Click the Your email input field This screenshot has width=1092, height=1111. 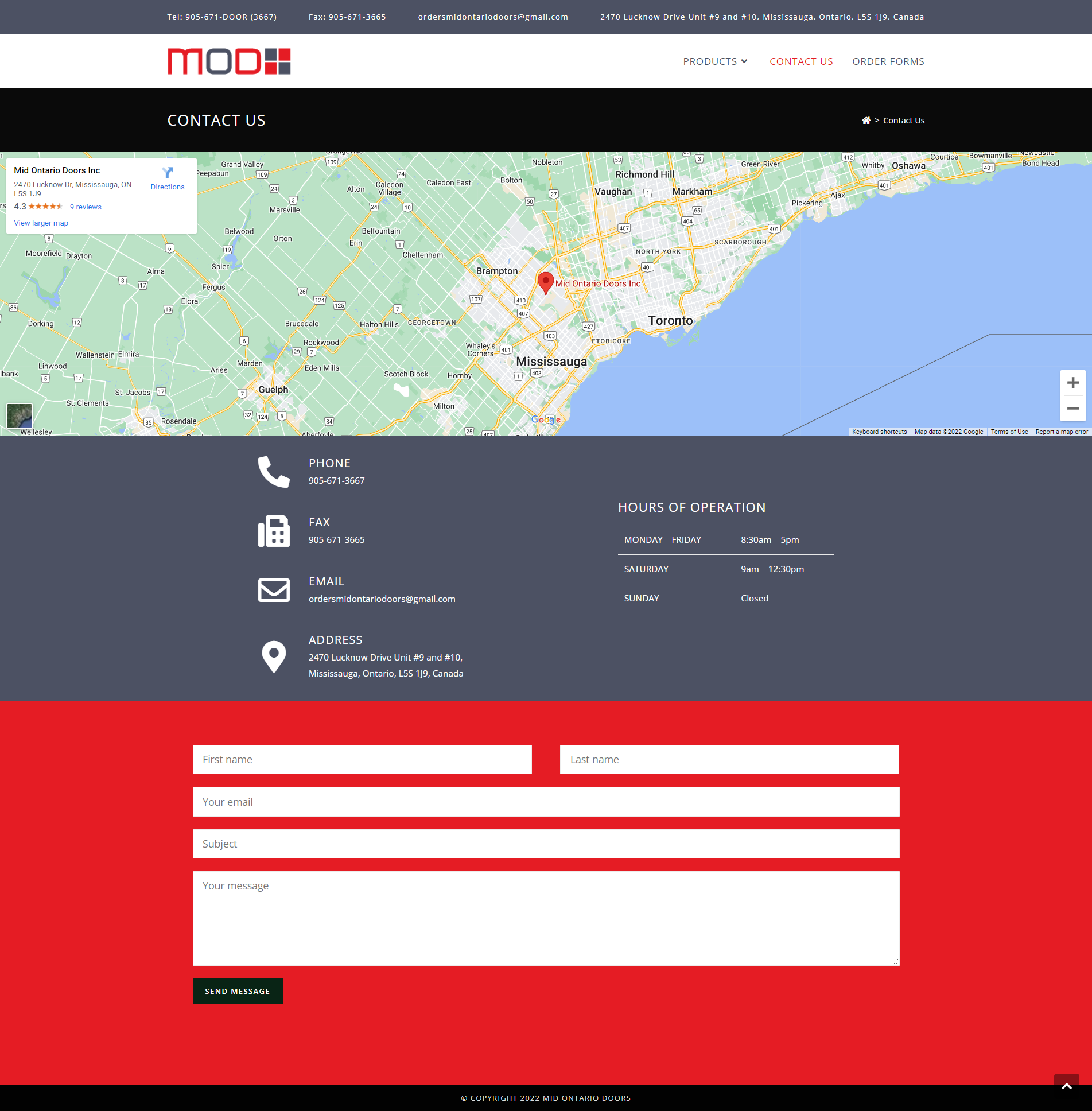pos(546,802)
